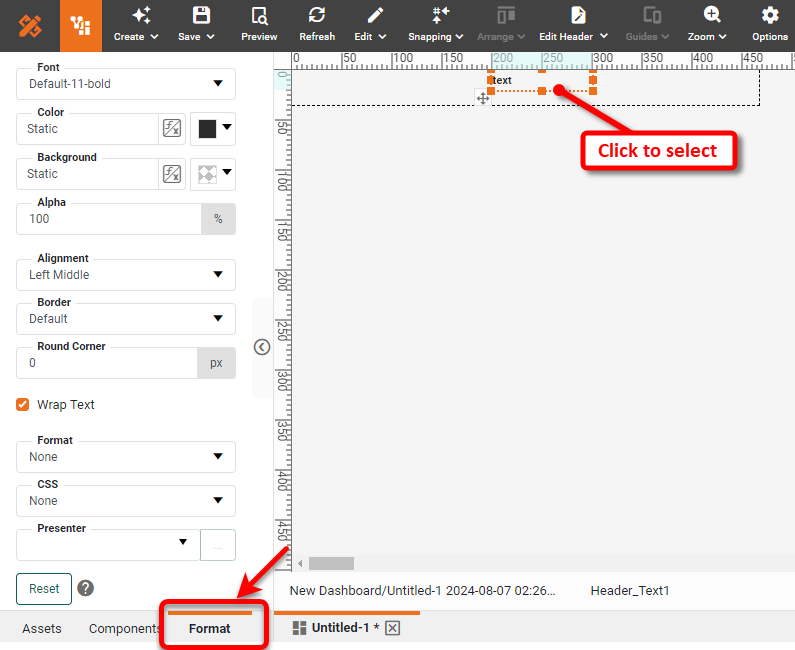The image size is (795, 650).
Task: Click the New Dashboard/Untitled-1 status text
Action: 422,591
